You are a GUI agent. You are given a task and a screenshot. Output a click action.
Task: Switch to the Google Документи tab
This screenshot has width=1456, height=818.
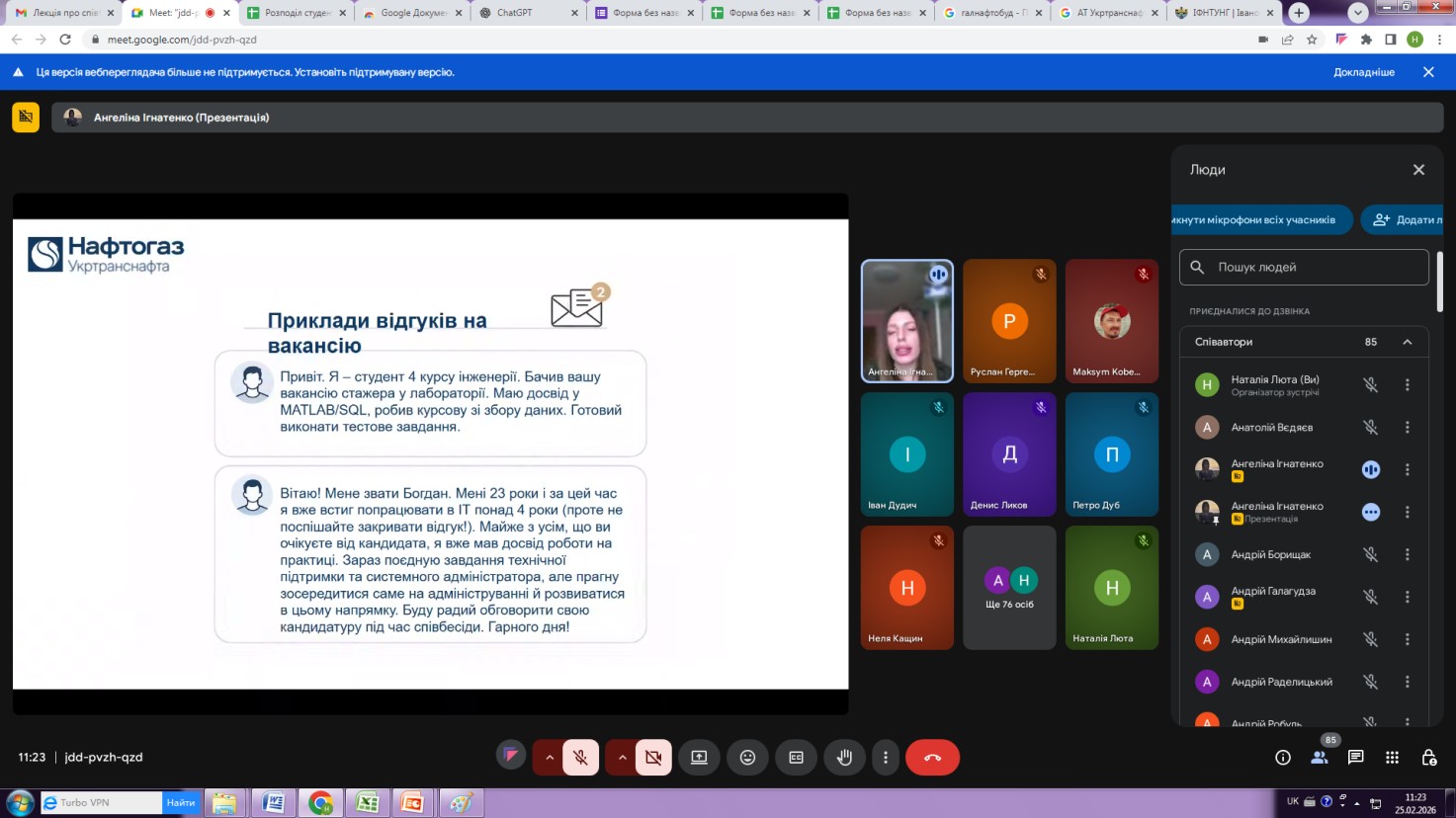pos(410,13)
